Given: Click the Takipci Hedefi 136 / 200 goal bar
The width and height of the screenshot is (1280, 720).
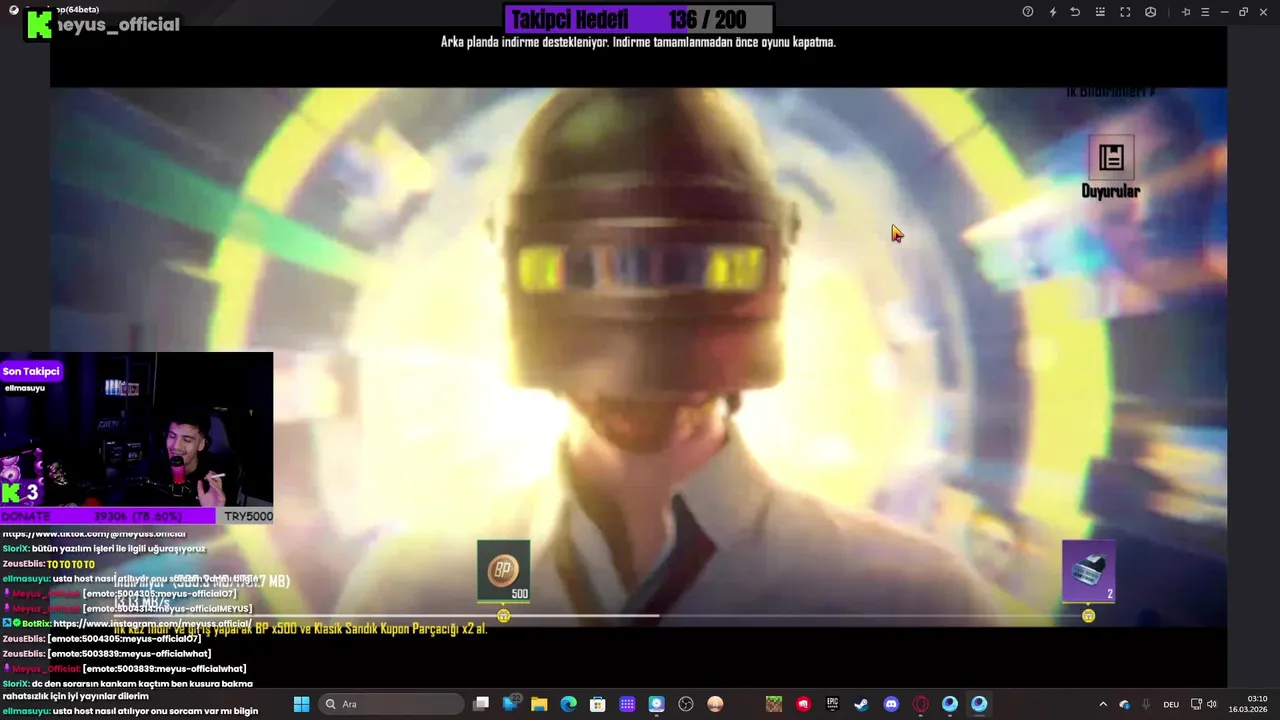Looking at the screenshot, I should click(639, 19).
